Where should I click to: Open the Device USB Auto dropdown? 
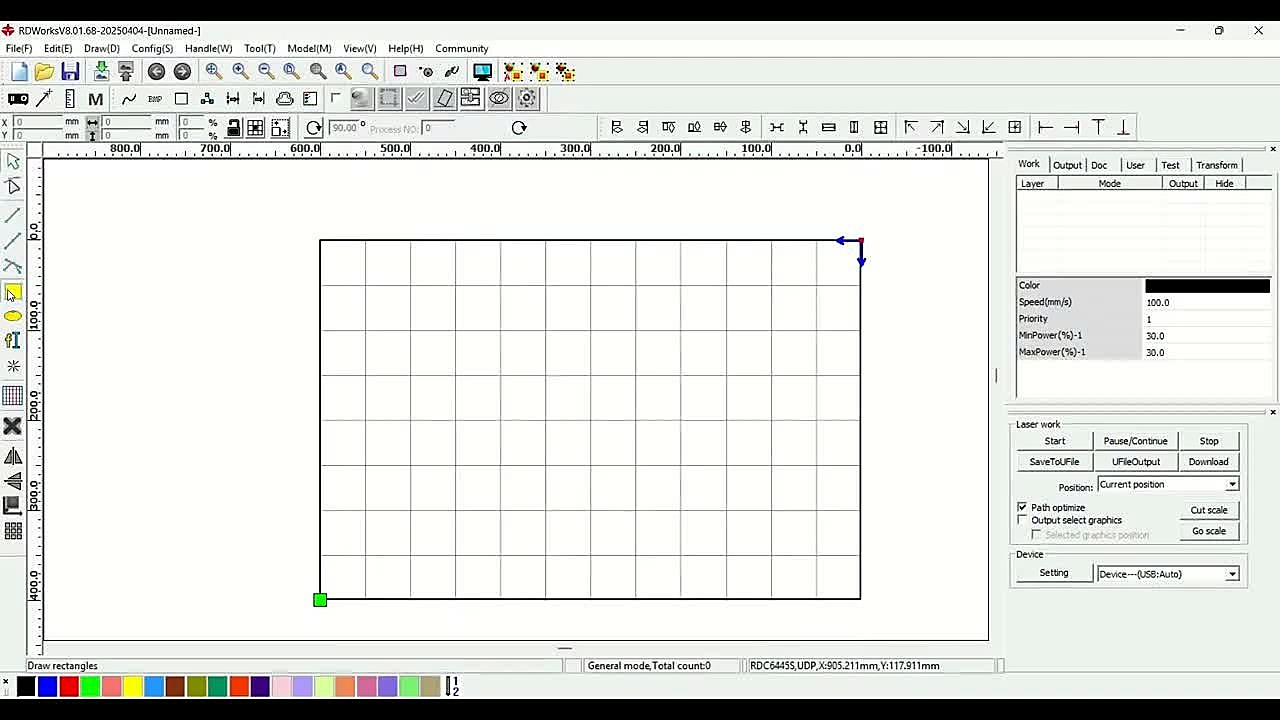[1168, 574]
